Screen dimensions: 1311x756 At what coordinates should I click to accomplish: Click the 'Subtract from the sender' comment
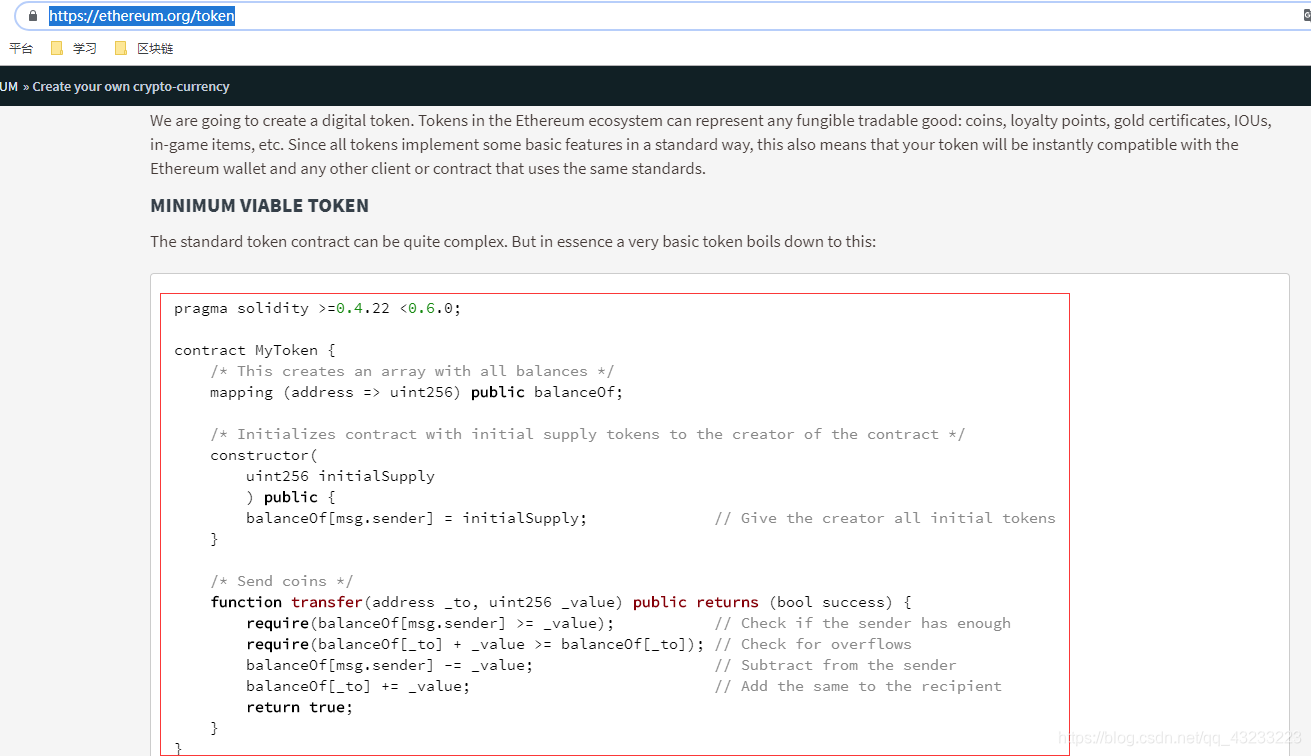[x=835, y=665]
